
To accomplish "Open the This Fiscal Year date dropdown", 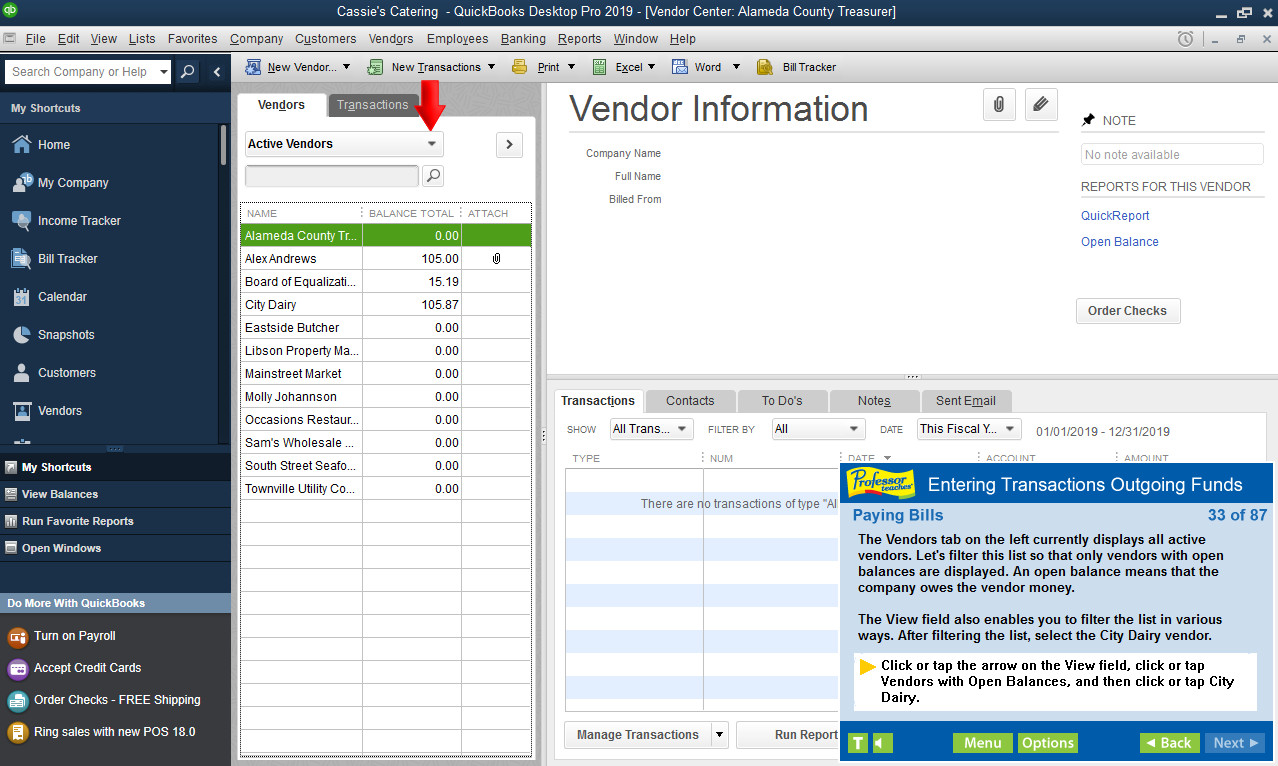I will [967, 428].
